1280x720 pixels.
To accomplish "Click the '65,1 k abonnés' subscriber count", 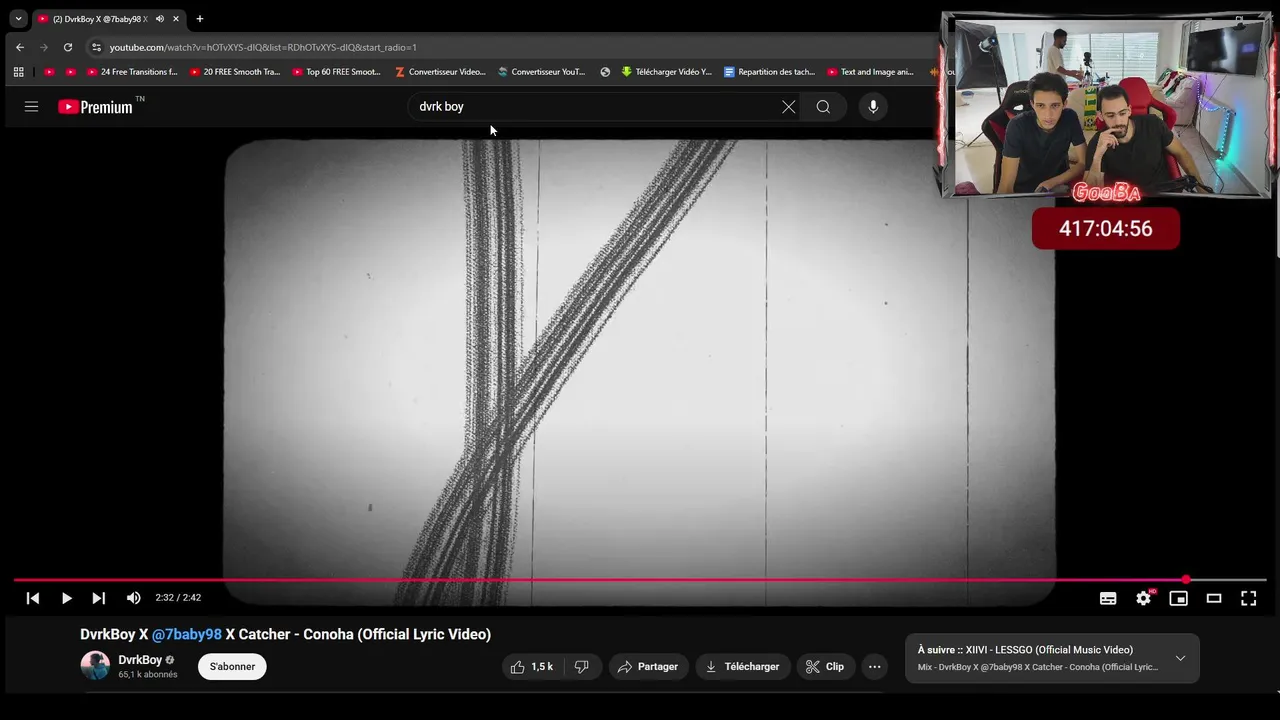I will tap(148, 675).
